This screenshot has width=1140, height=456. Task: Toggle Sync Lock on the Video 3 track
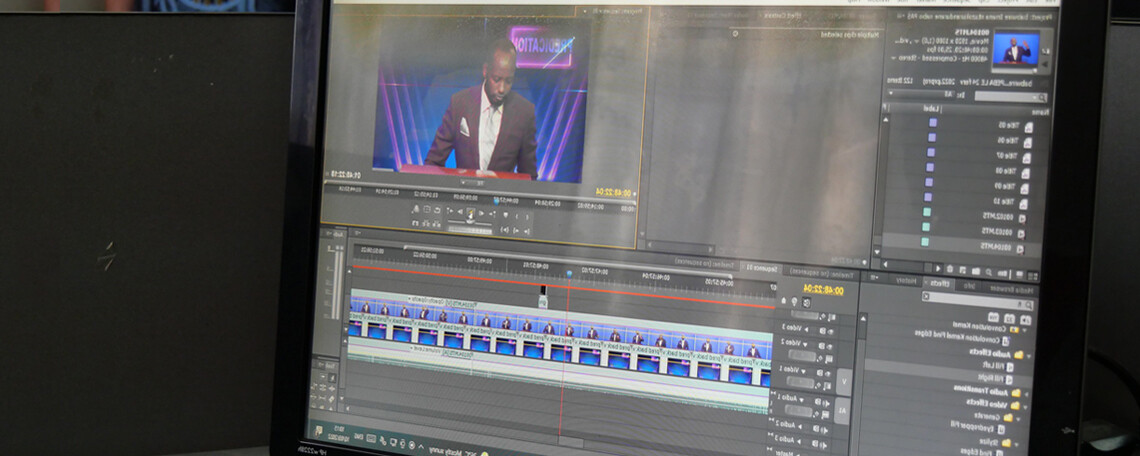click(x=822, y=331)
